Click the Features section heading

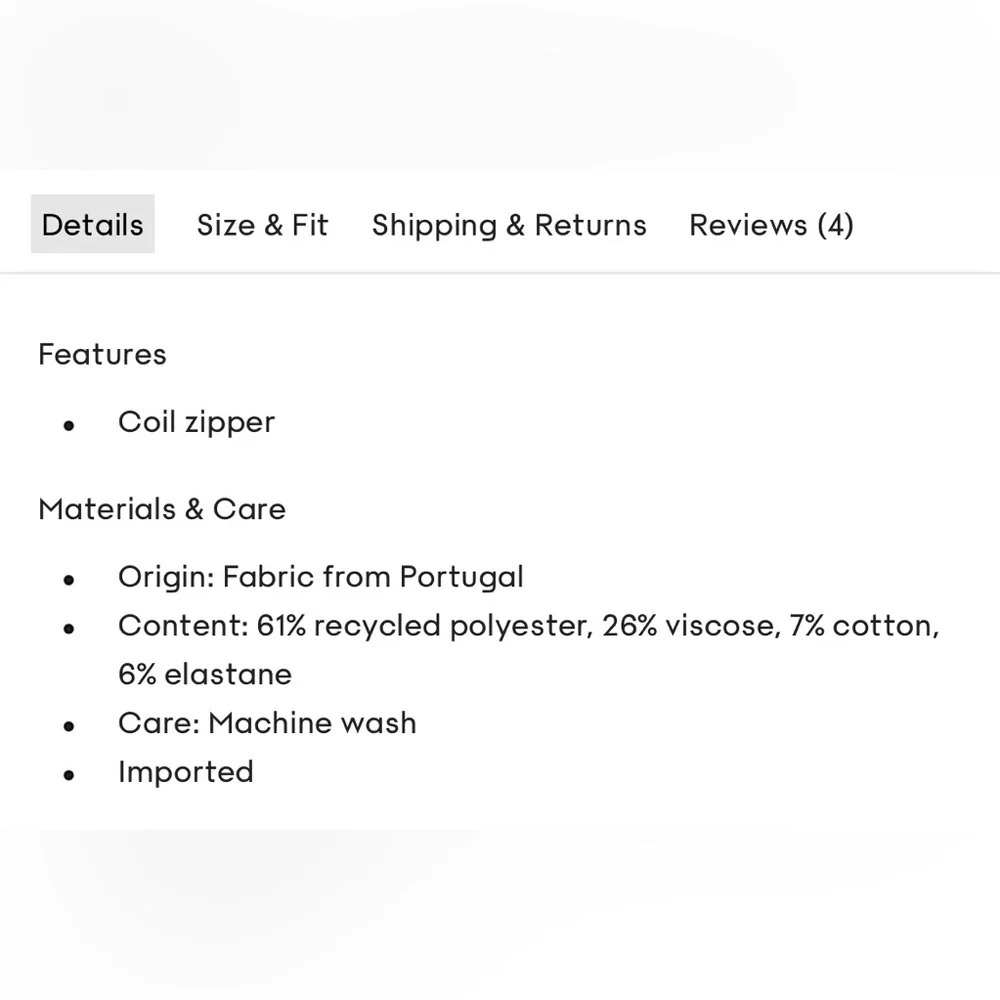[x=102, y=355]
